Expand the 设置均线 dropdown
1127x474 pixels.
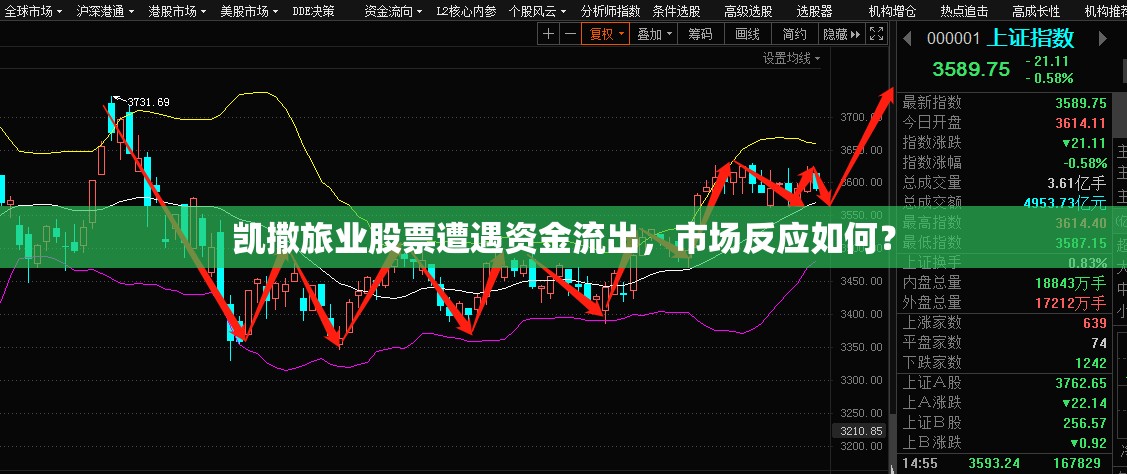click(791, 58)
